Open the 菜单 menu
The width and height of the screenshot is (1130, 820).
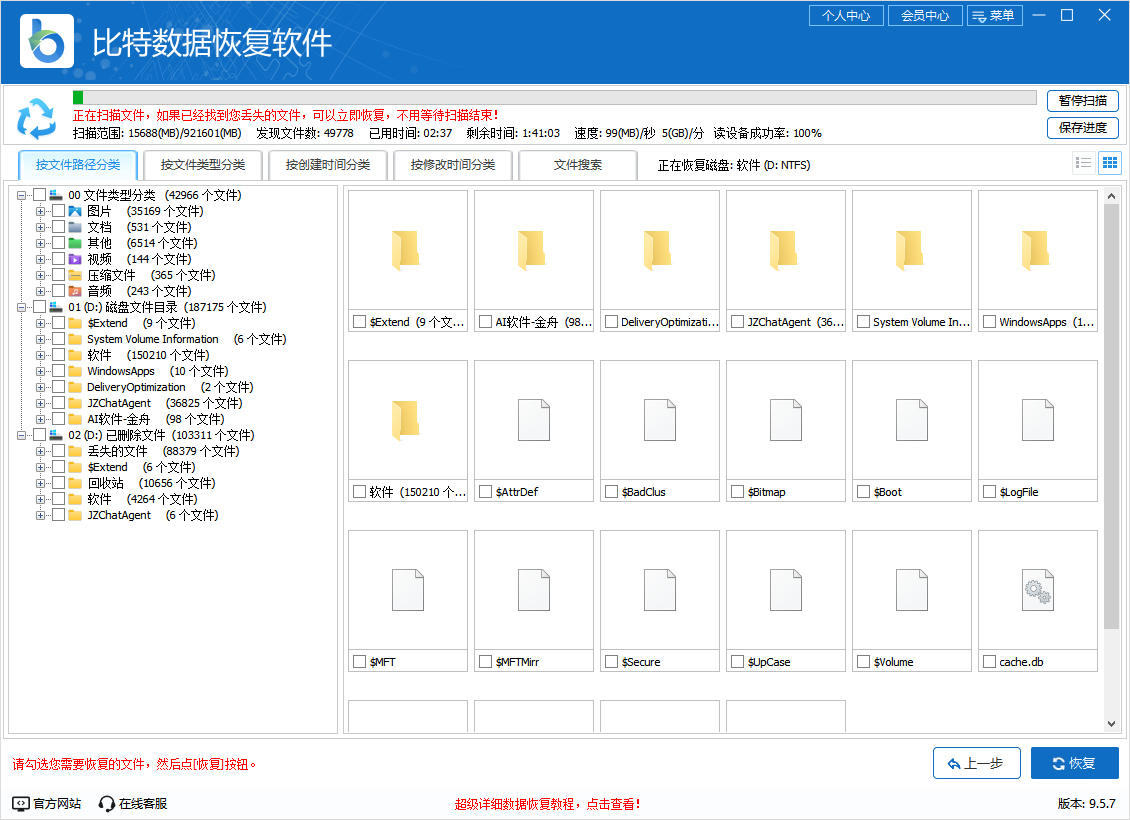click(995, 15)
